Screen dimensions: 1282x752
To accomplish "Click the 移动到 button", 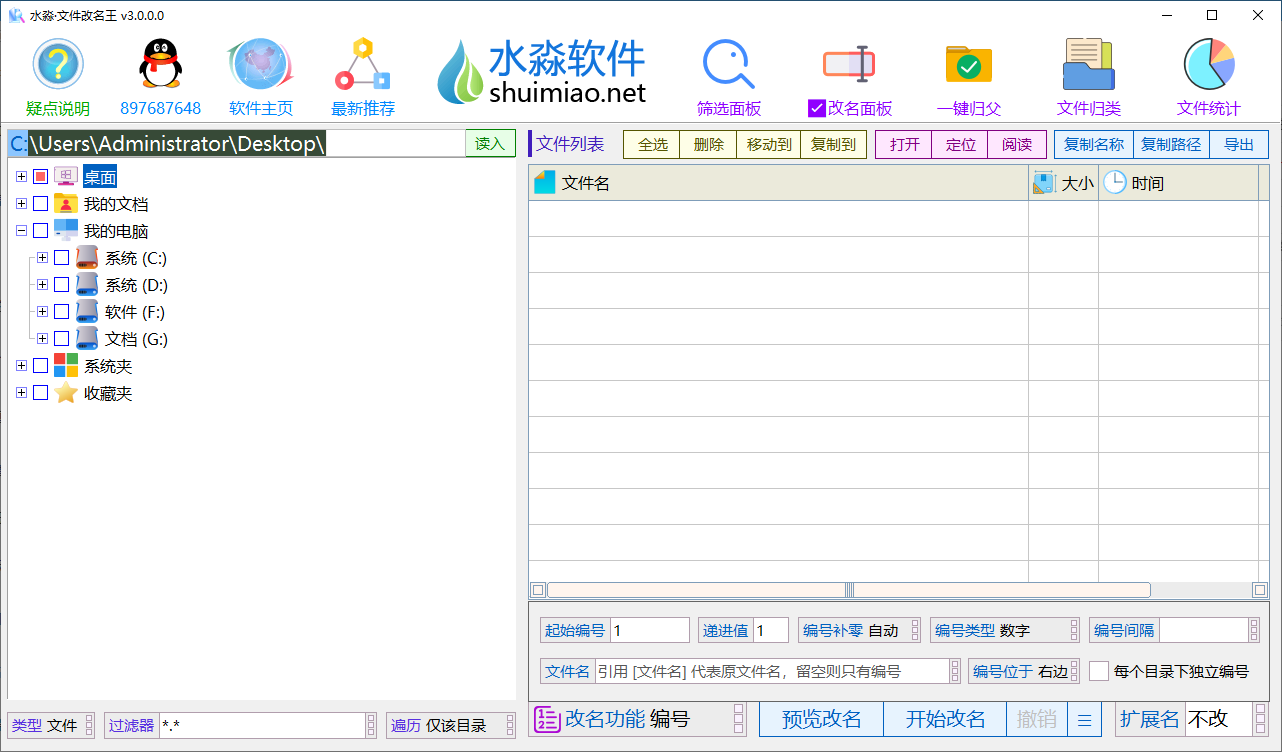I will tap(768, 144).
